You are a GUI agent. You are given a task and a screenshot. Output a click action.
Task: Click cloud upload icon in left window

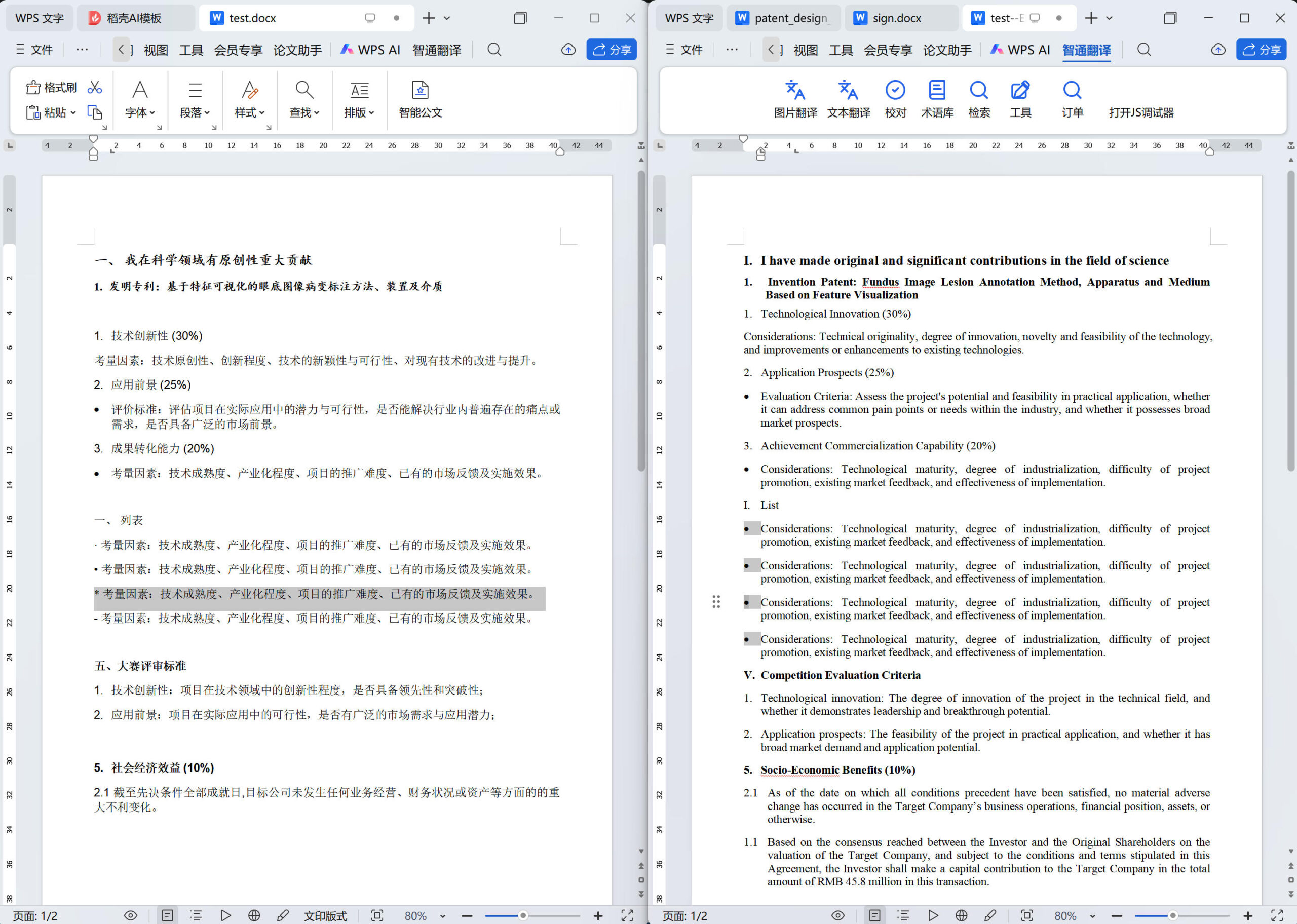point(568,50)
